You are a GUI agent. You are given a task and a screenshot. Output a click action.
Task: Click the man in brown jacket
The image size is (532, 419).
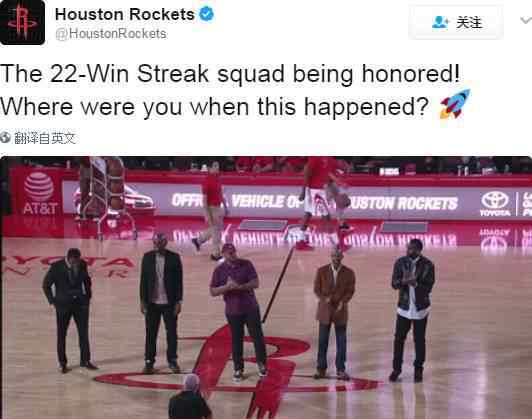click(334, 312)
